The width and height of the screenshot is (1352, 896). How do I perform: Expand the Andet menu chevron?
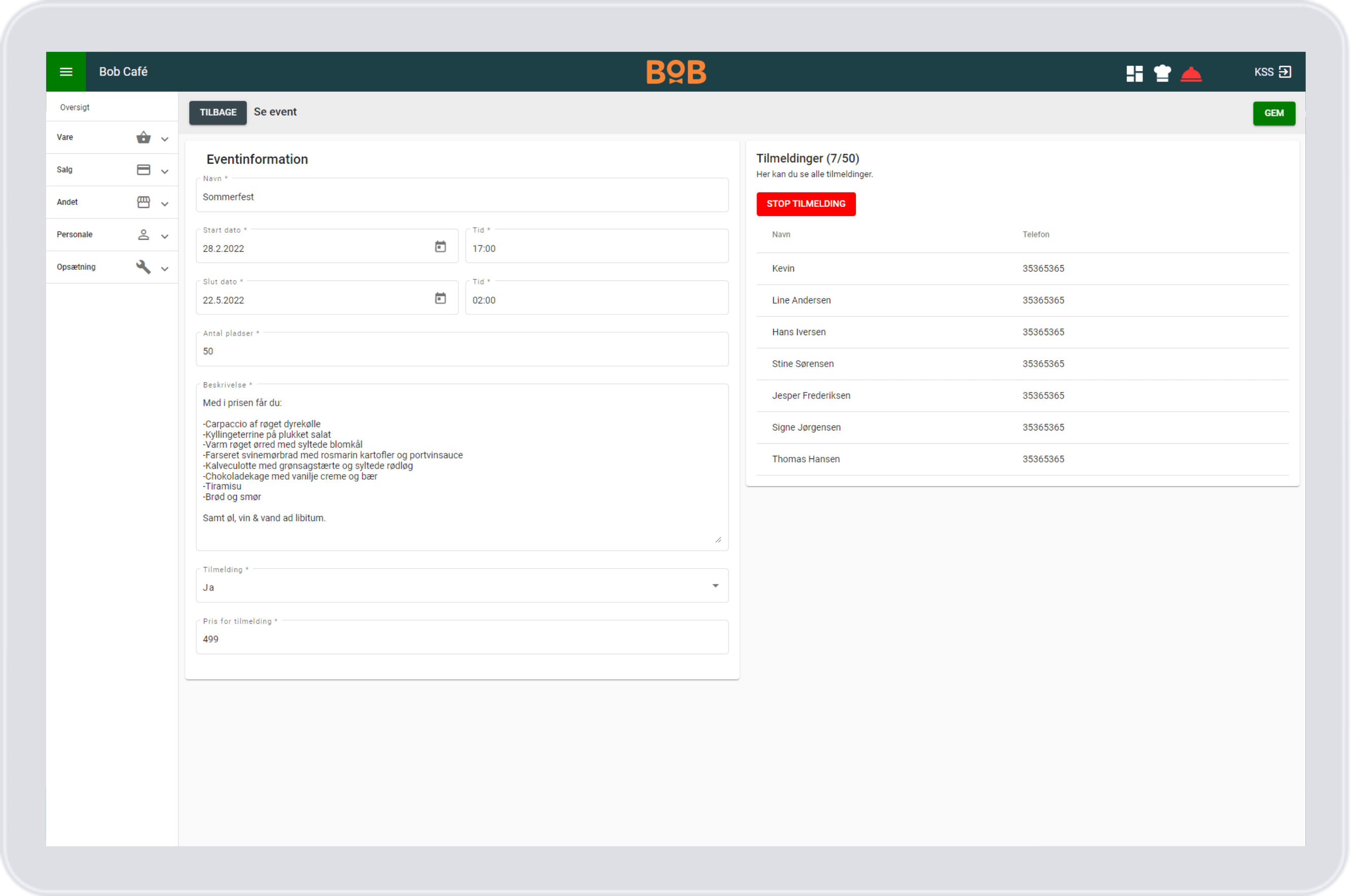point(165,204)
